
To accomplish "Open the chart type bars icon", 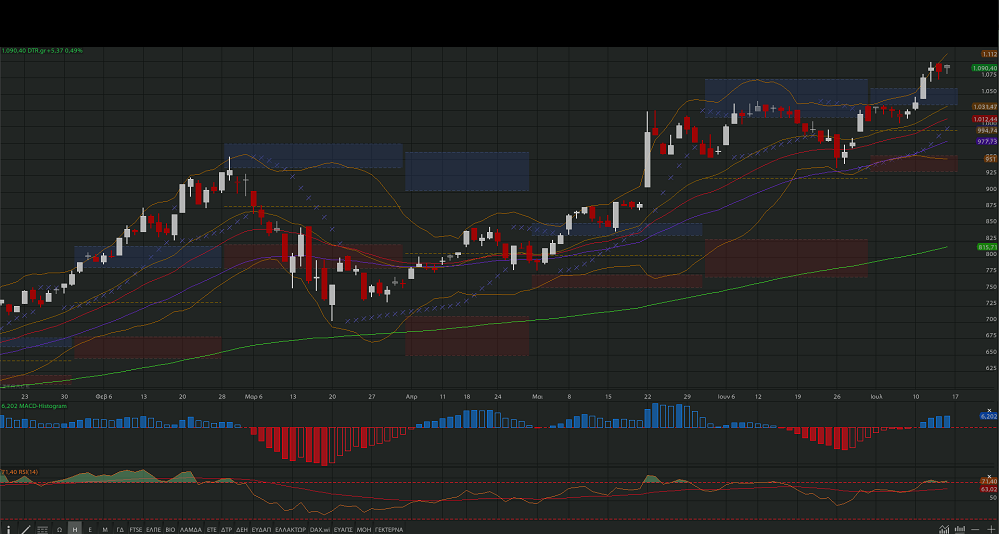I will point(960,530).
